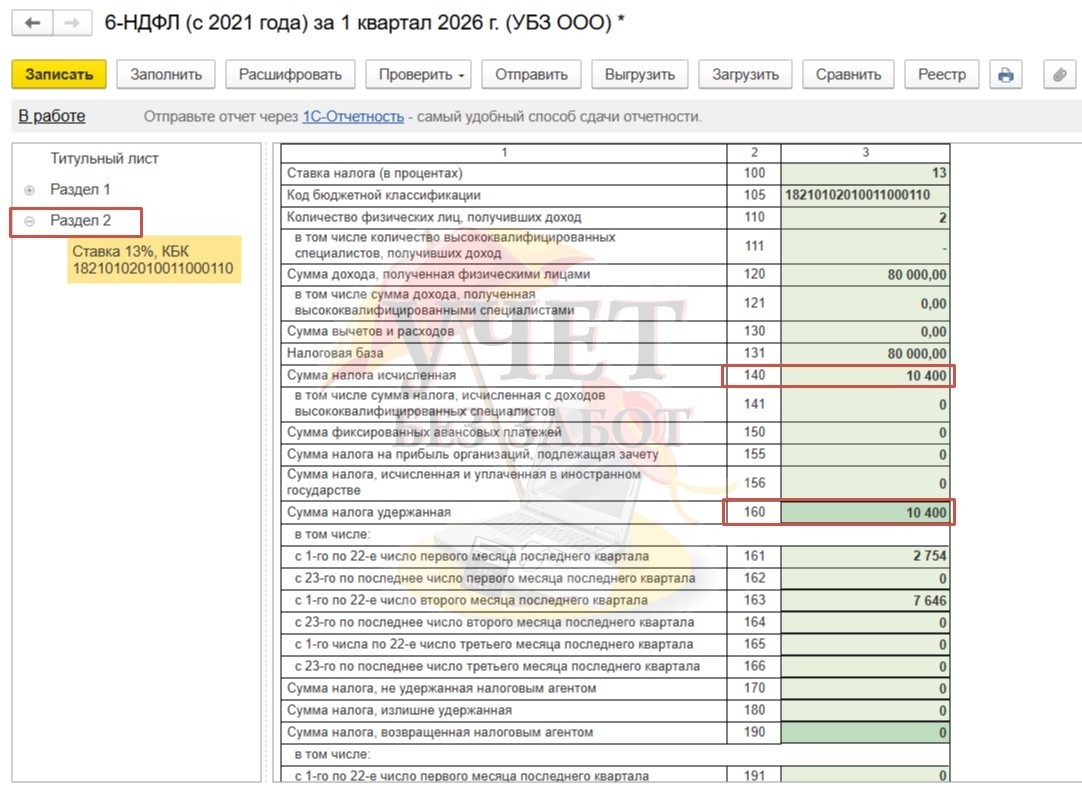Click the Загрузить button
This screenshot has height=792, width=1082.
click(x=745, y=74)
